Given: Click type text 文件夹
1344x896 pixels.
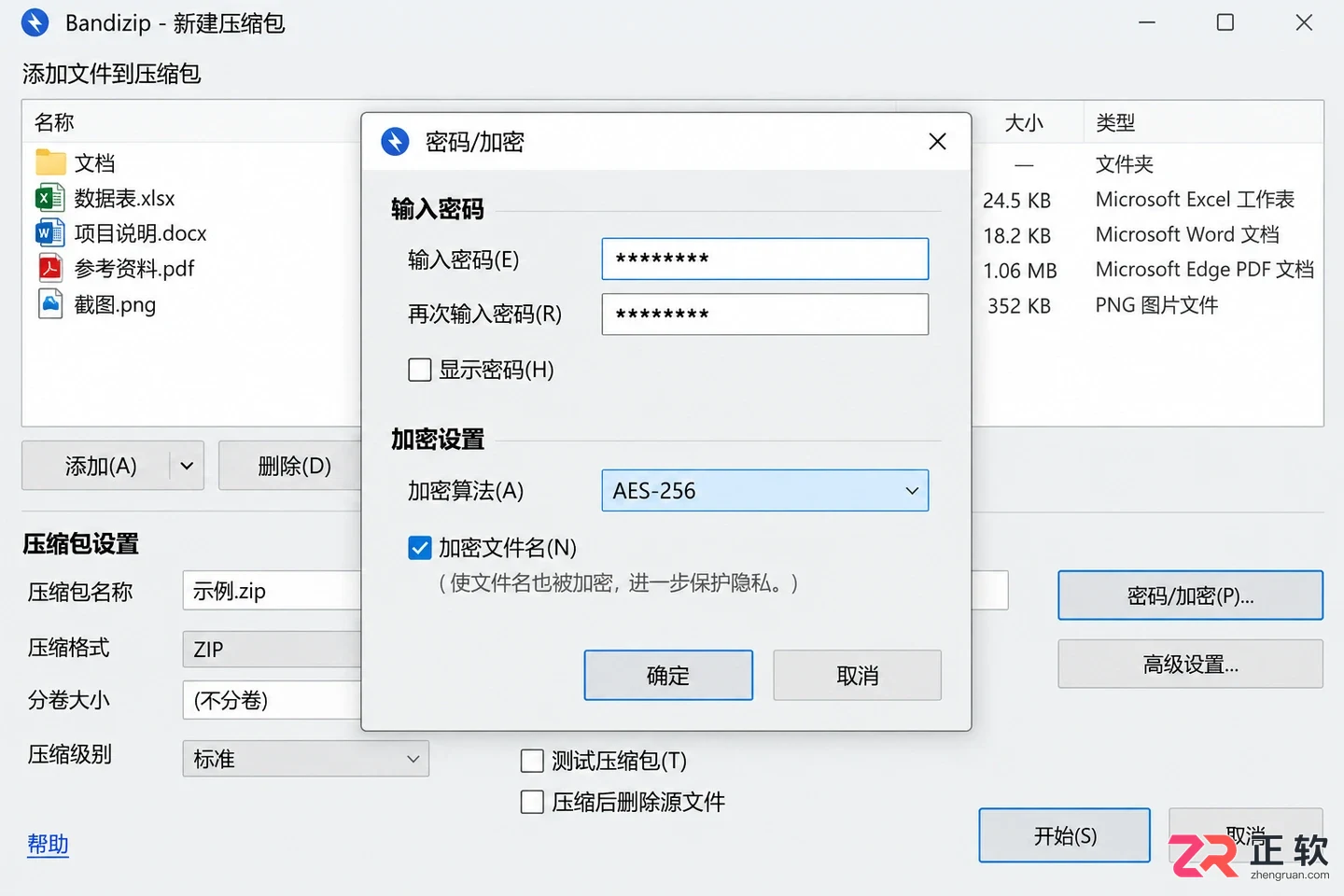Looking at the screenshot, I should [x=1124, y=164].
